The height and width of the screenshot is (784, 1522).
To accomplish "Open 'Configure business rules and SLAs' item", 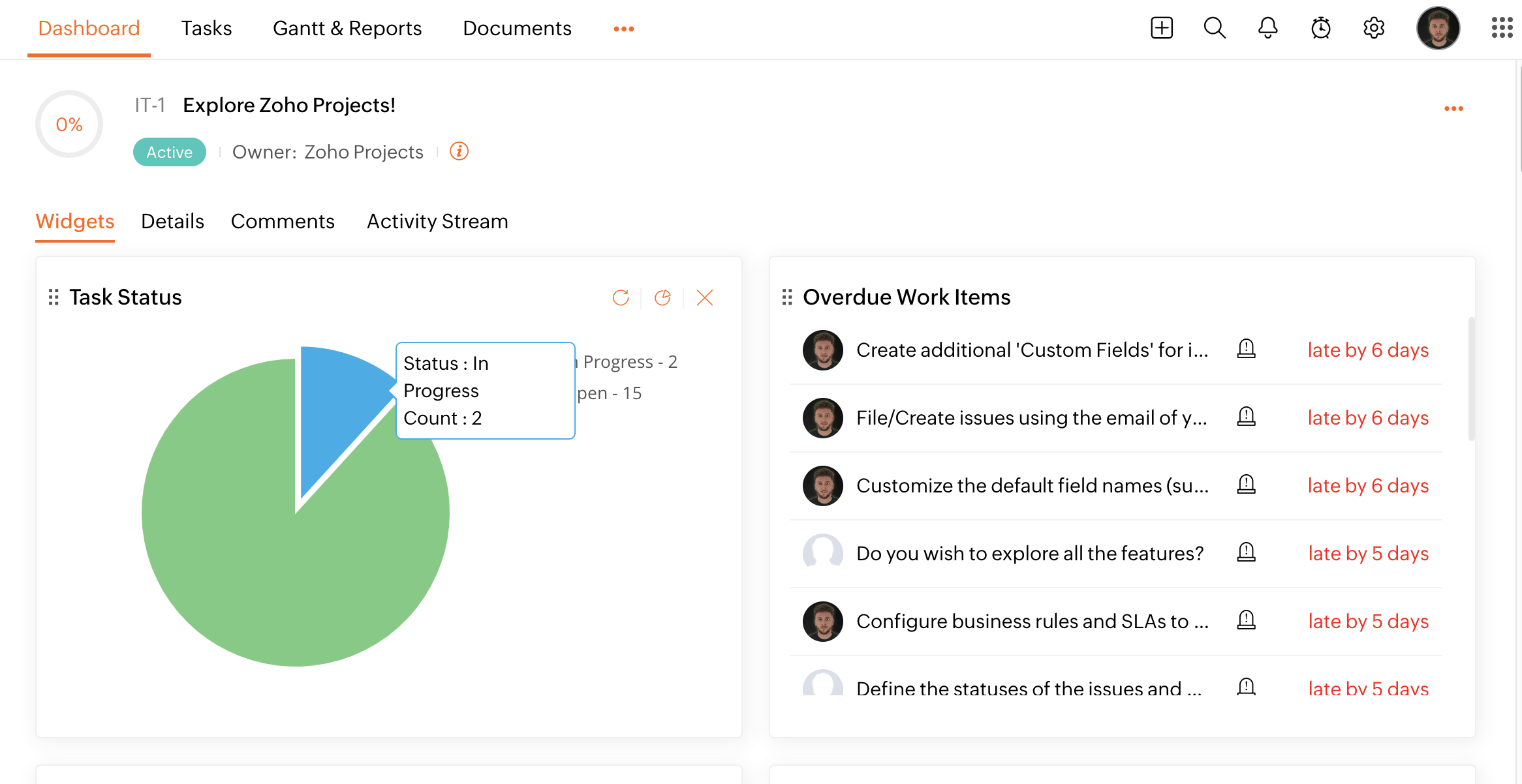I will [1032, 621].
